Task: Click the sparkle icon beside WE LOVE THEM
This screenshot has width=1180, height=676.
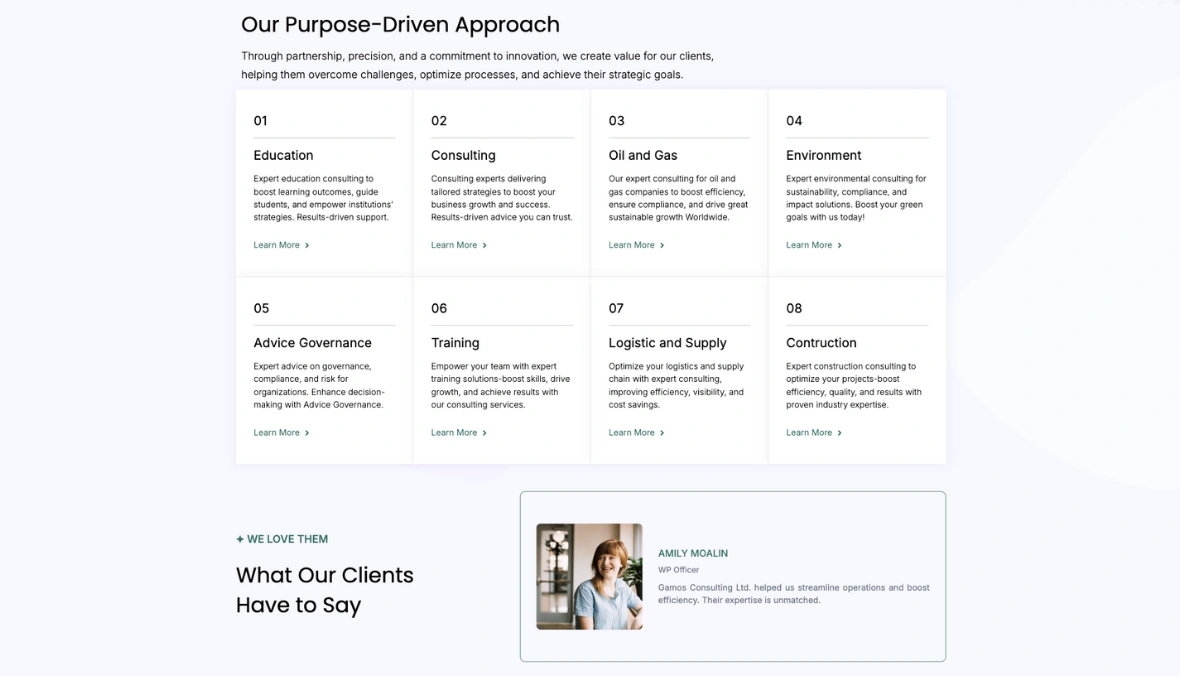Action: (240, 539)
